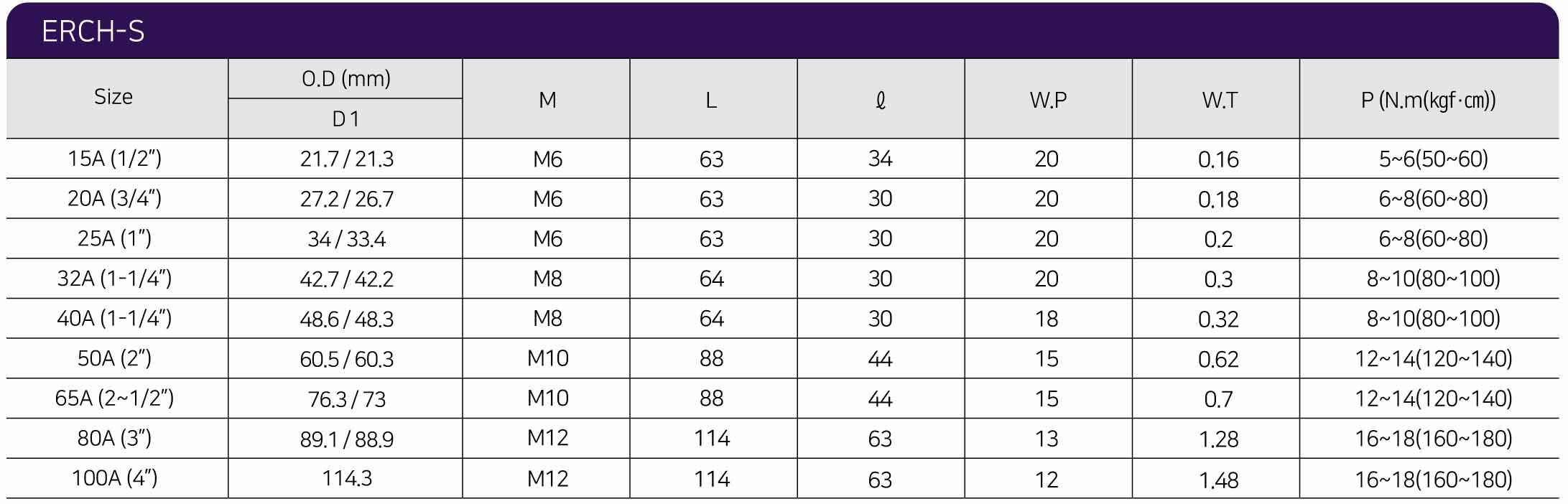Select the 20A (3/4") row label
This screenshot has height=504, width=1568.
pos(114,198)
